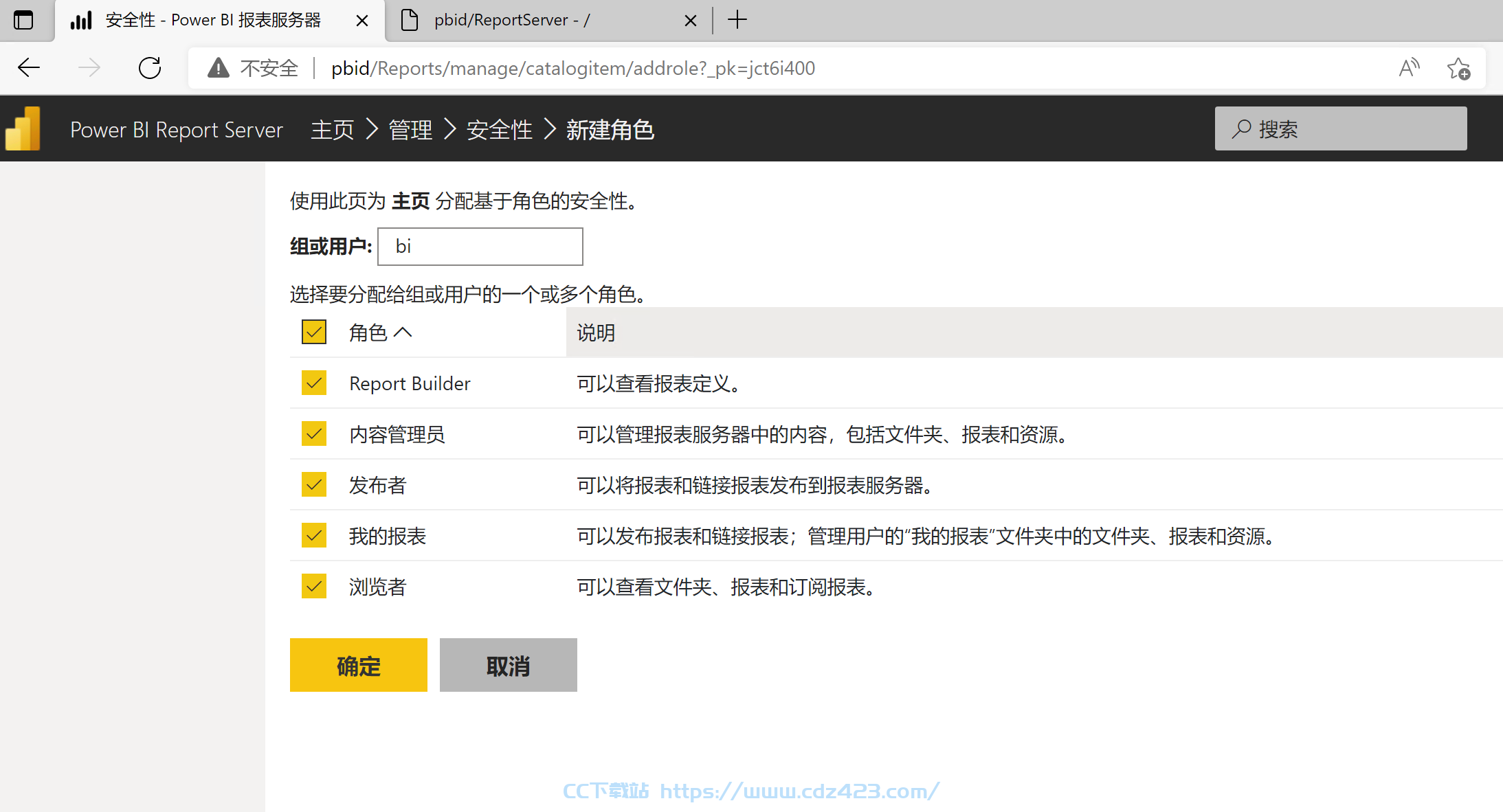Click 新建角色 breadcrumb item
This screenshot has height=812, width=1503.
tap(610, 129)
